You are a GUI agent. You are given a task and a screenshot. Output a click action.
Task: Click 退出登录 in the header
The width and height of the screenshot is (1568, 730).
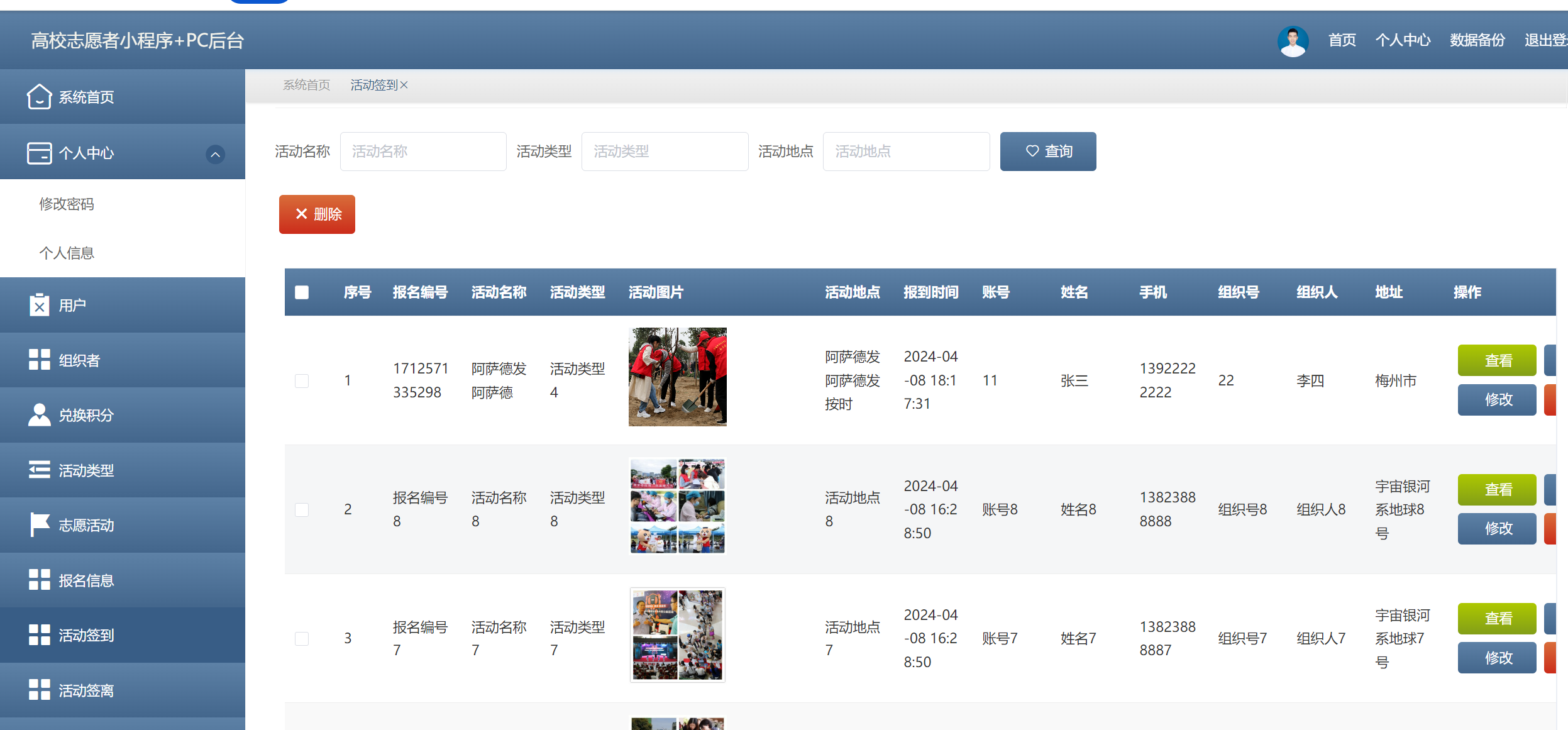tap(1546, 40)
